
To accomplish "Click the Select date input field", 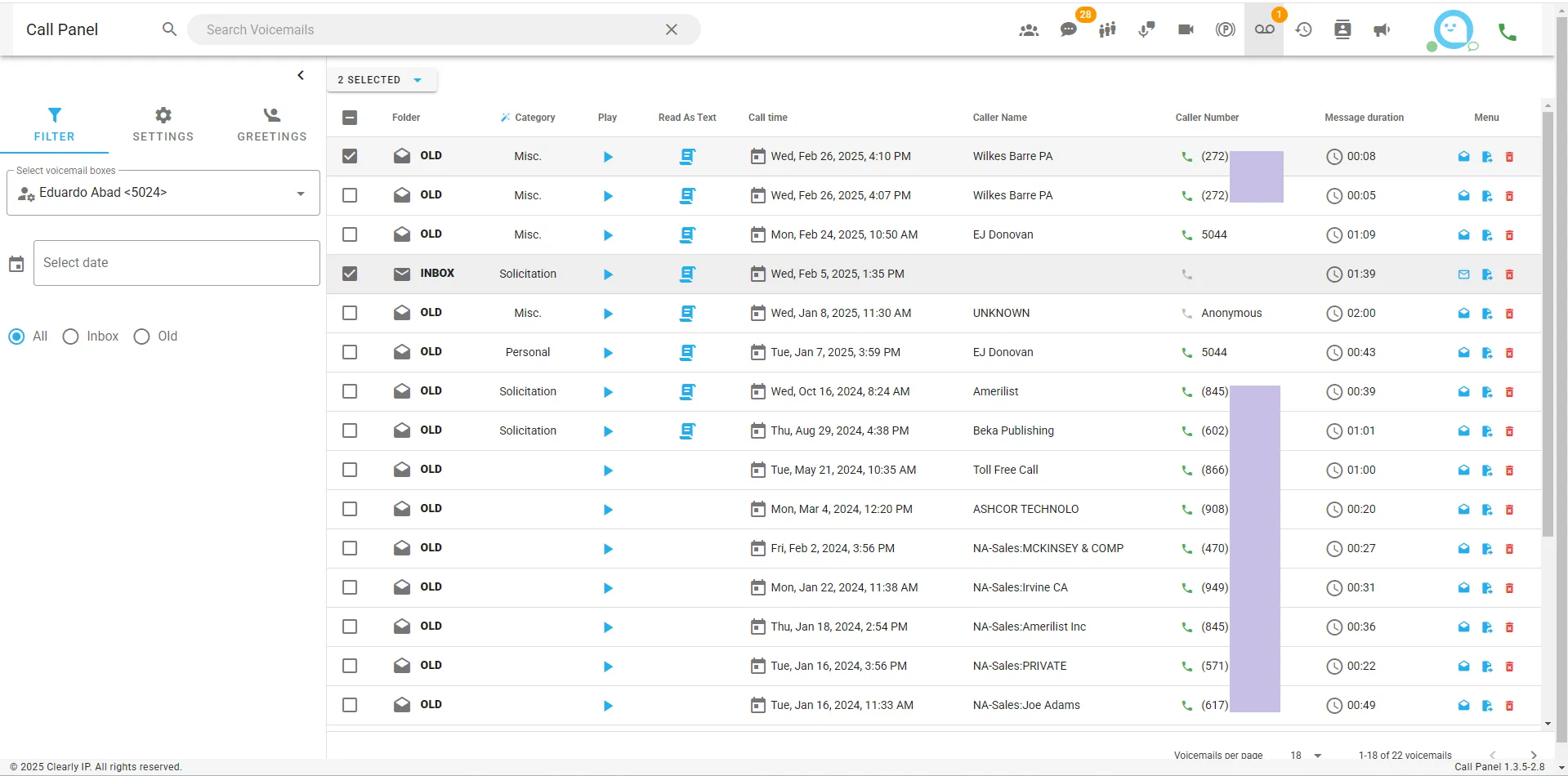I will coord(176,263).
